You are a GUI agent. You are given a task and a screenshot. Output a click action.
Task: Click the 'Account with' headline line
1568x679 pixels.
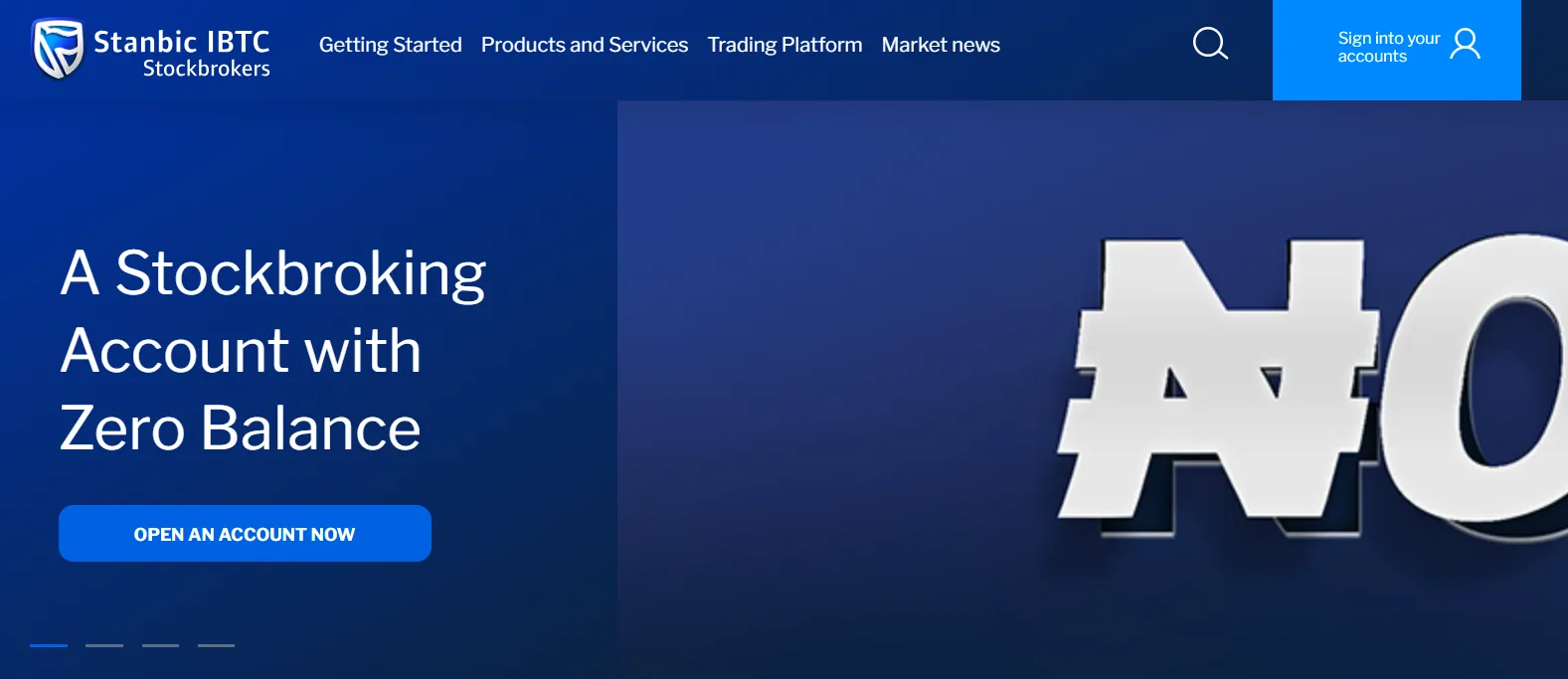pos(240,351)
